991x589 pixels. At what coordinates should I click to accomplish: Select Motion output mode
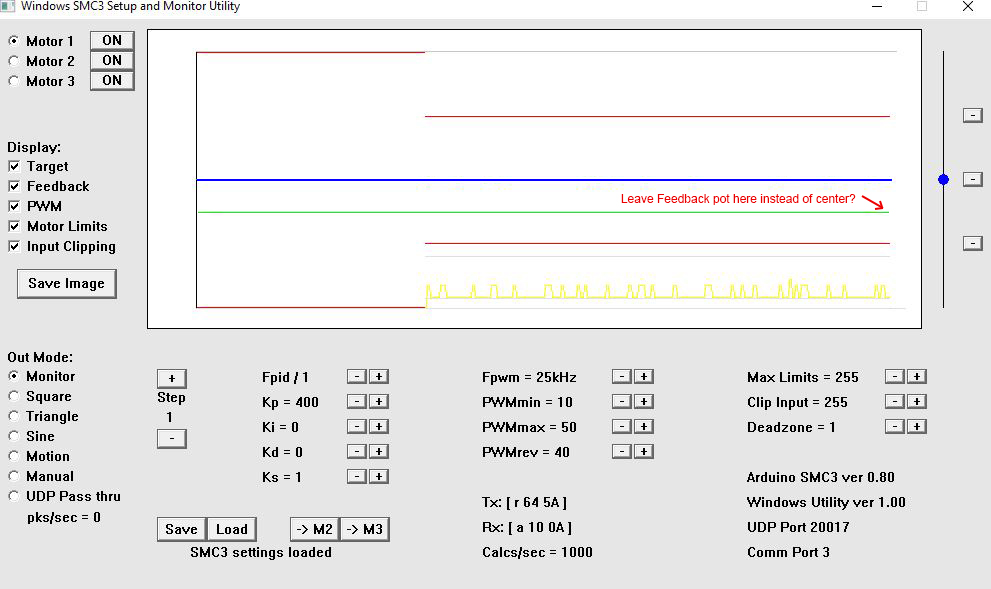(13, 456)
